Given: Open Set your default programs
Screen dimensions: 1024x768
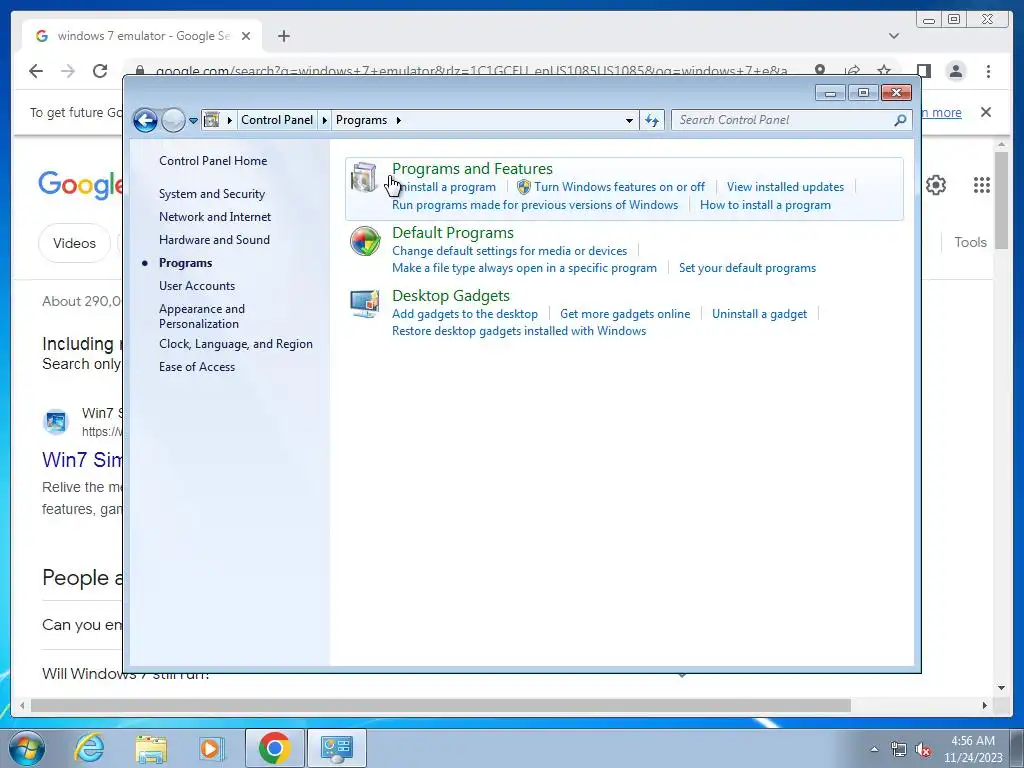Looking at the screenshot, I should pos(747,268).
